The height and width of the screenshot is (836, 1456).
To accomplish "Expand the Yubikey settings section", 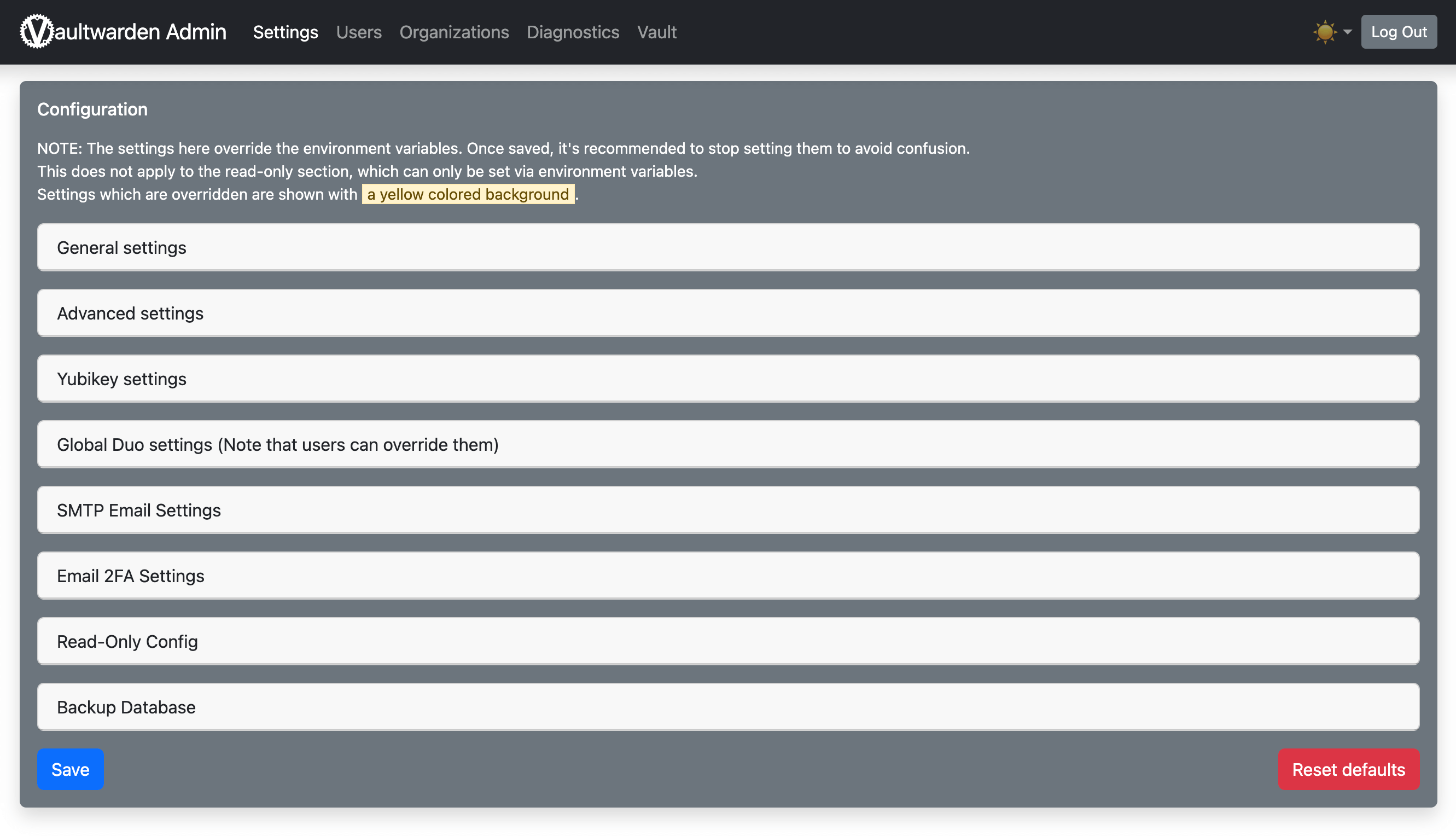I will pyautogui.click(x=729, y=379).
